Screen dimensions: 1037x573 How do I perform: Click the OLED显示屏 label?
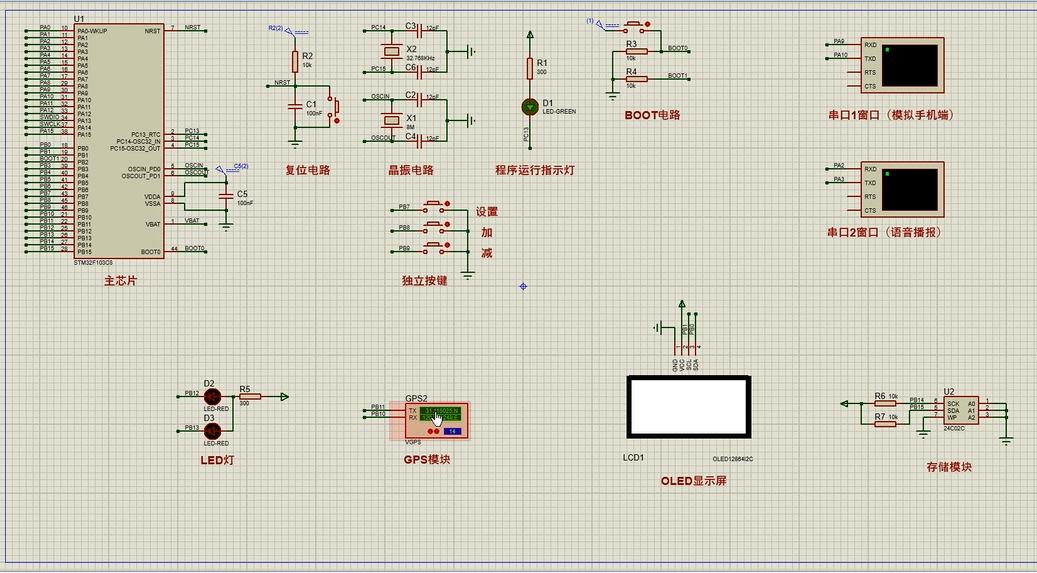[x=694, y=481]
